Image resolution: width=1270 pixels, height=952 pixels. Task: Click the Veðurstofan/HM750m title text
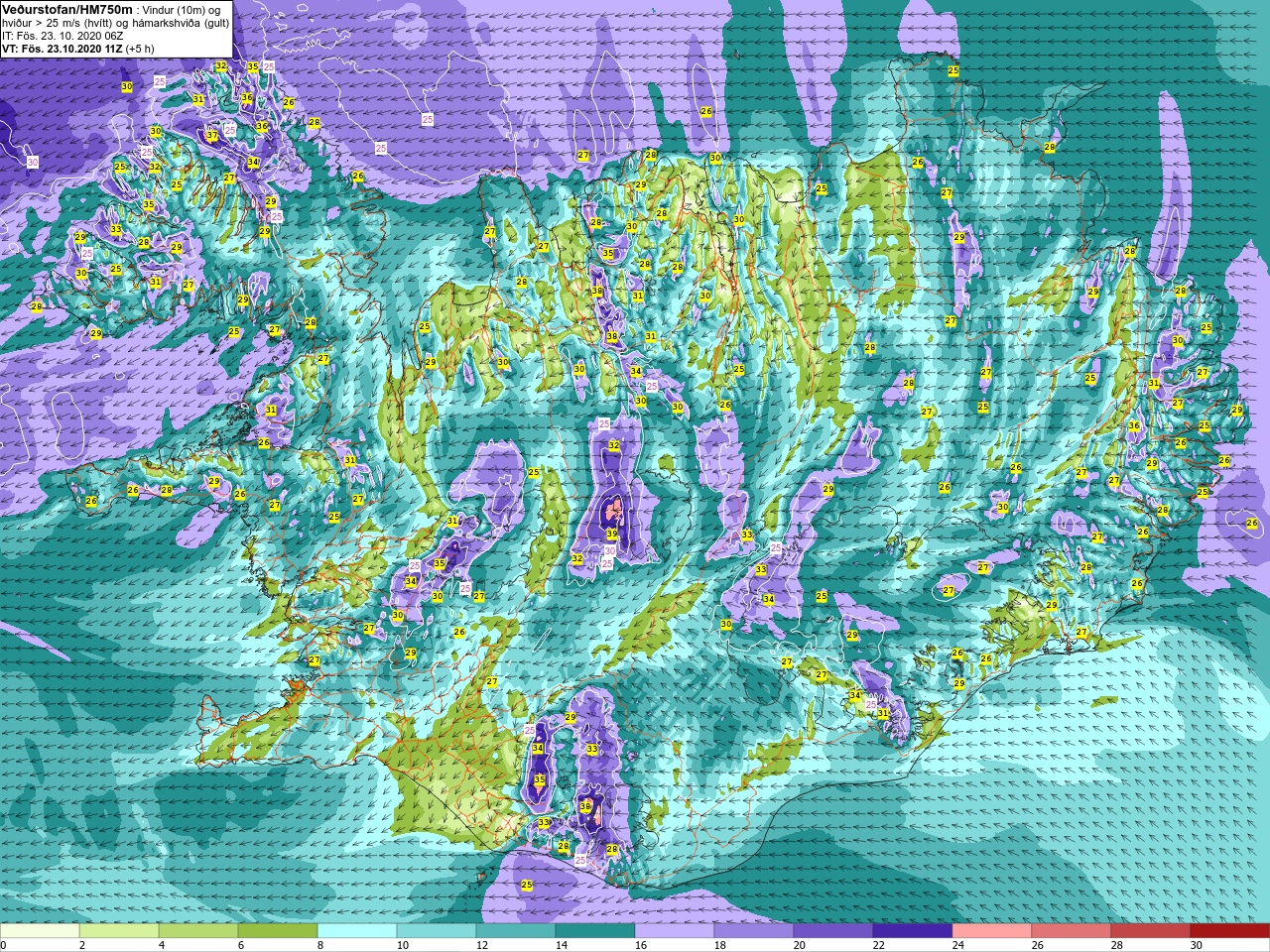point(66,9)
